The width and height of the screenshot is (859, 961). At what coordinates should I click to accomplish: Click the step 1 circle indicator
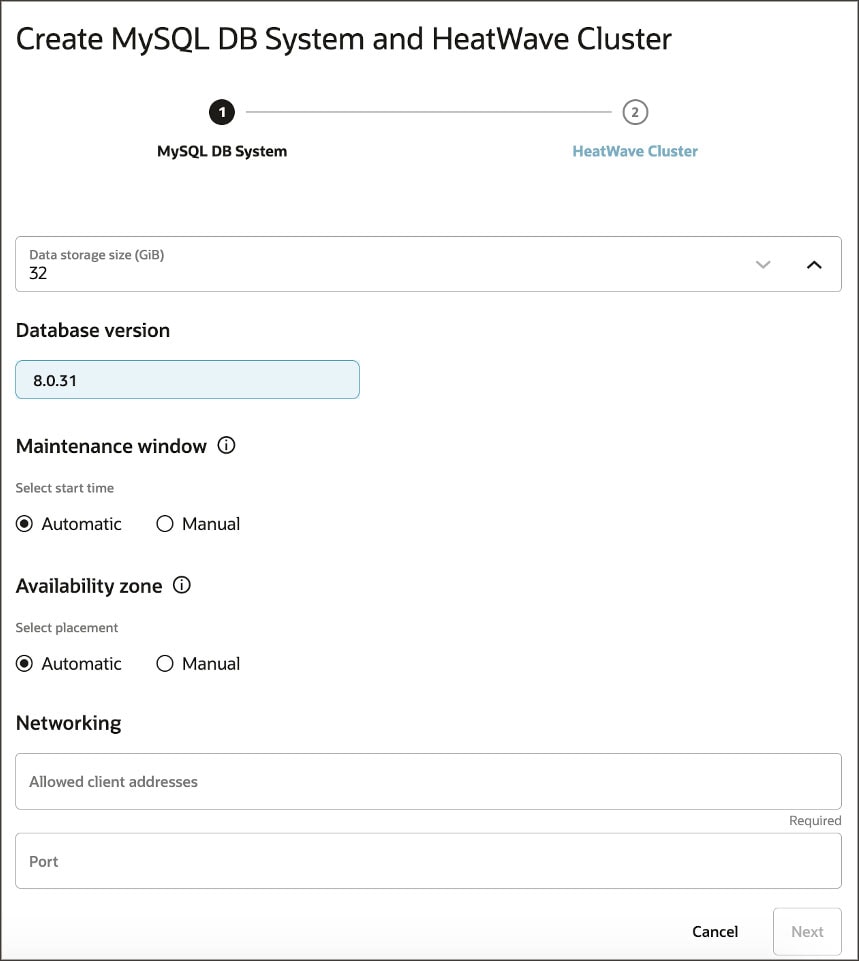(x=221, y=112)
